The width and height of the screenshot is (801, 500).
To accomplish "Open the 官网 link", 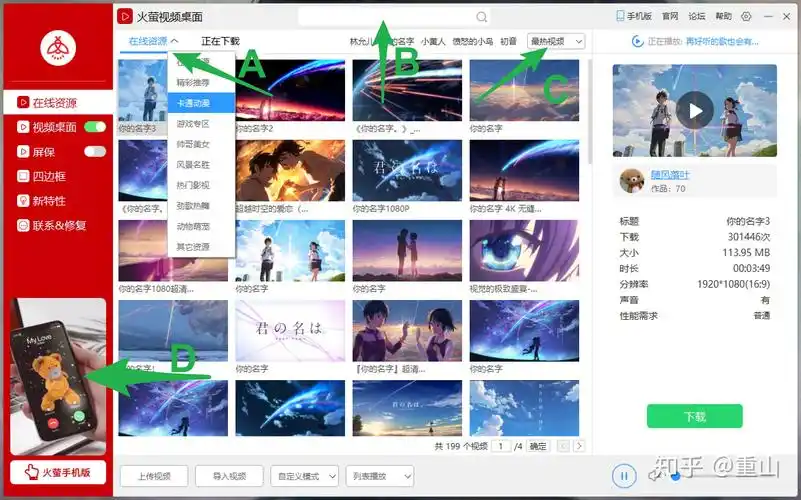I will 670,16.
